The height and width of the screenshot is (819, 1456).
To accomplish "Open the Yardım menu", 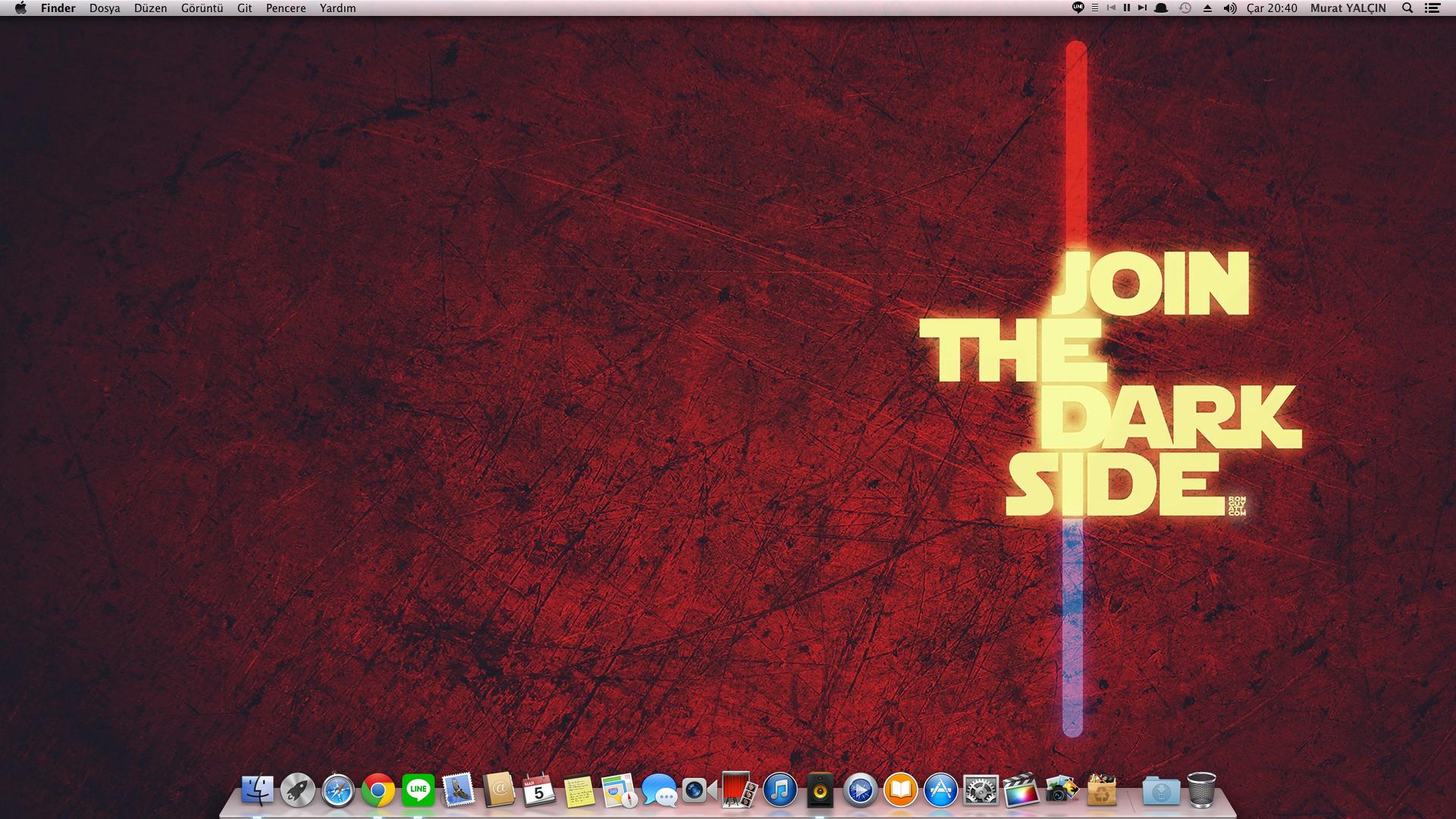I will pyautogui.click(x=337, y=8).
